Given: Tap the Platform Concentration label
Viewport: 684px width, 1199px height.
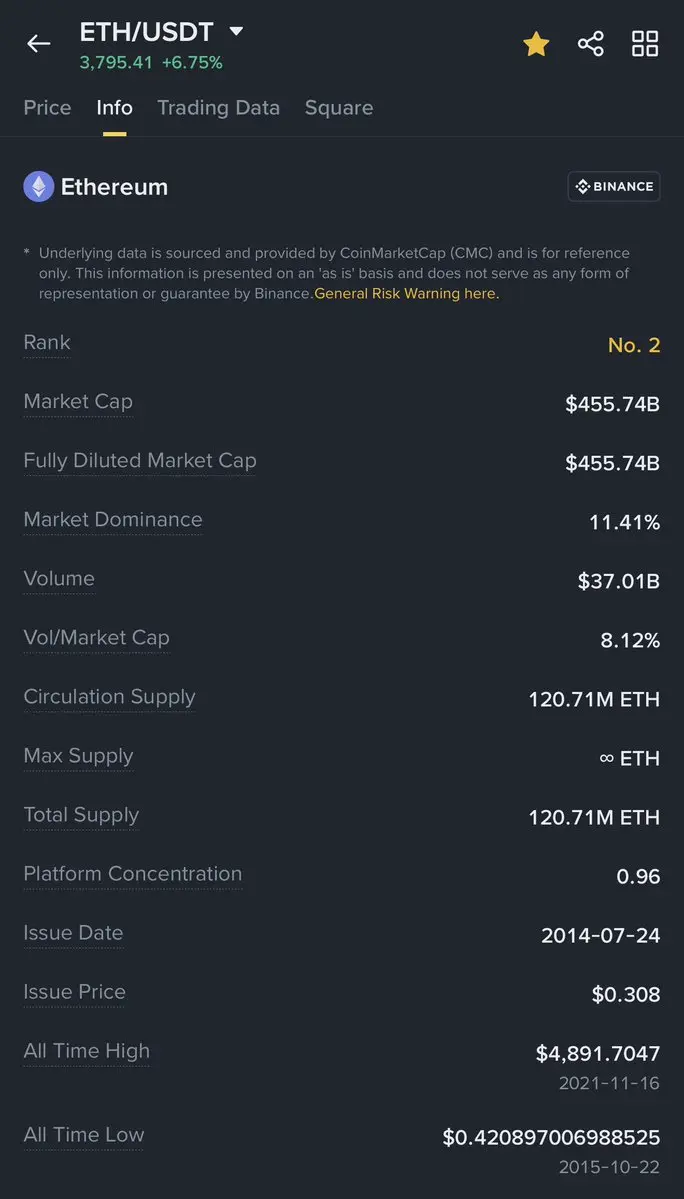Looking at the screenshot, I should (133, 873).
